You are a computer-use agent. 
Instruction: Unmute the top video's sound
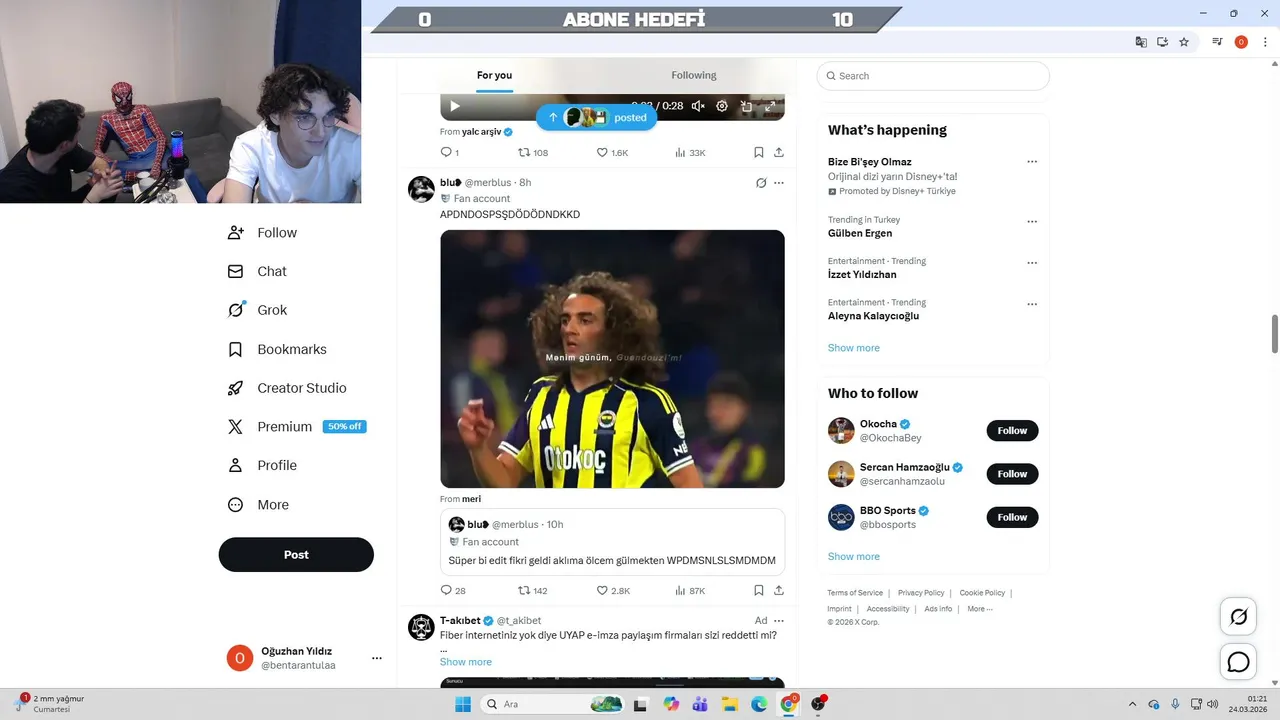pyautogui.click(x=698, y=106)
